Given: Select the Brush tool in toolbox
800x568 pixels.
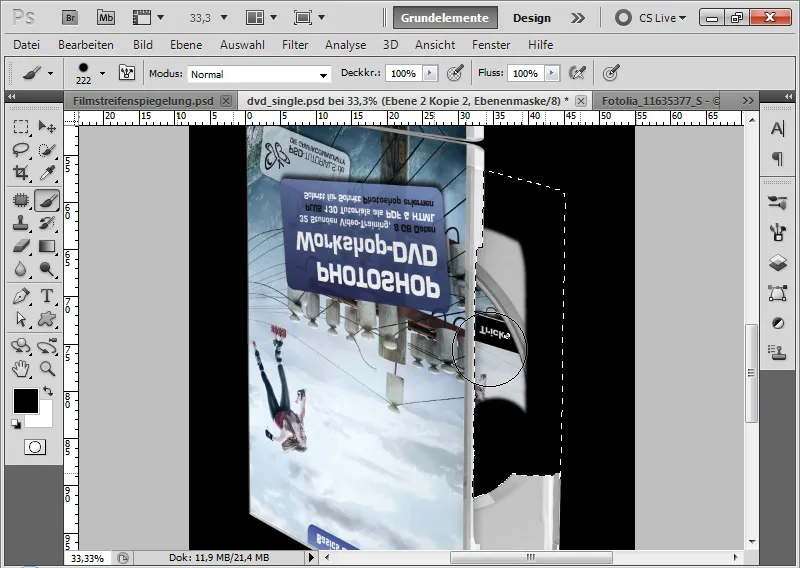Looking at the screenshot, I should [x=47, y=200].
